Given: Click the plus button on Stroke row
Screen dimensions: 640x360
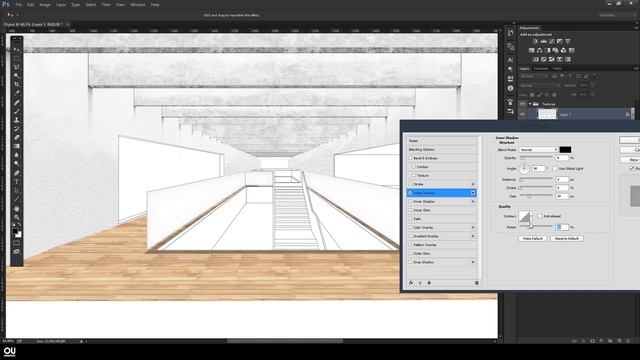Looking at the screenshot, I should [x=473, y=184].
